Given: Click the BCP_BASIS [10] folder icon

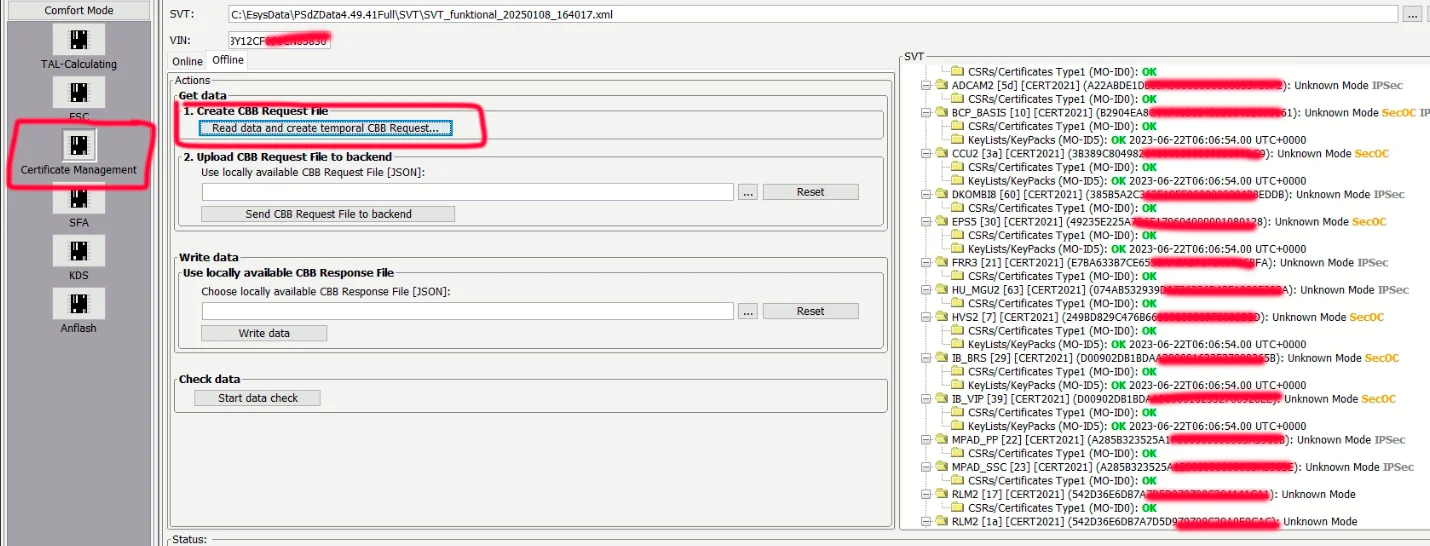Looking at the screenshot, I should 941,113.
